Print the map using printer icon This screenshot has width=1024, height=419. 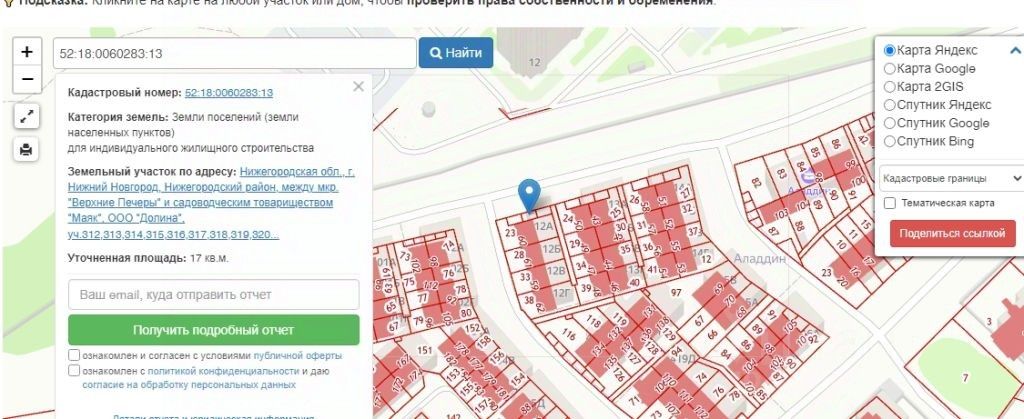pos(26,150)
